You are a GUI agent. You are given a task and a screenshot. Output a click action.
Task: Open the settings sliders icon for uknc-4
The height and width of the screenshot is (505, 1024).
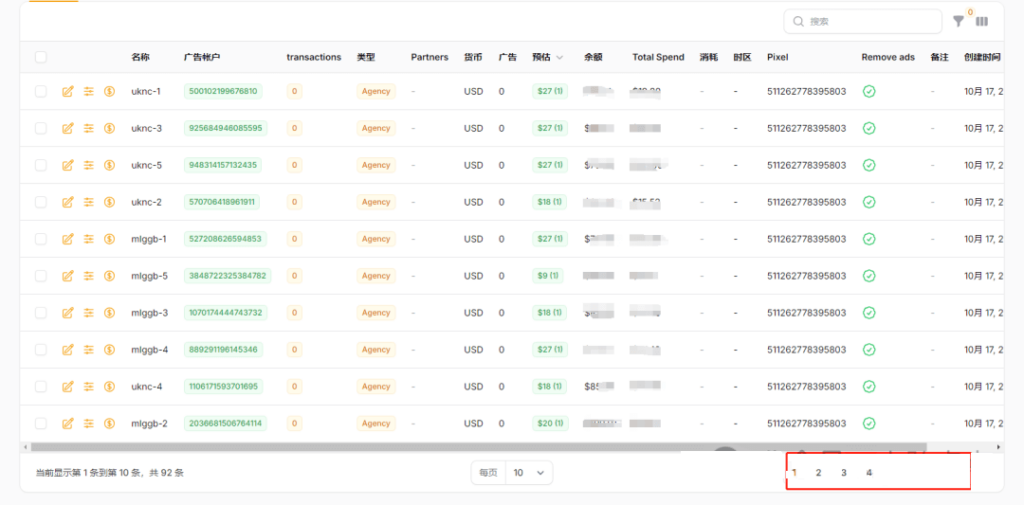tap(88, 387)
